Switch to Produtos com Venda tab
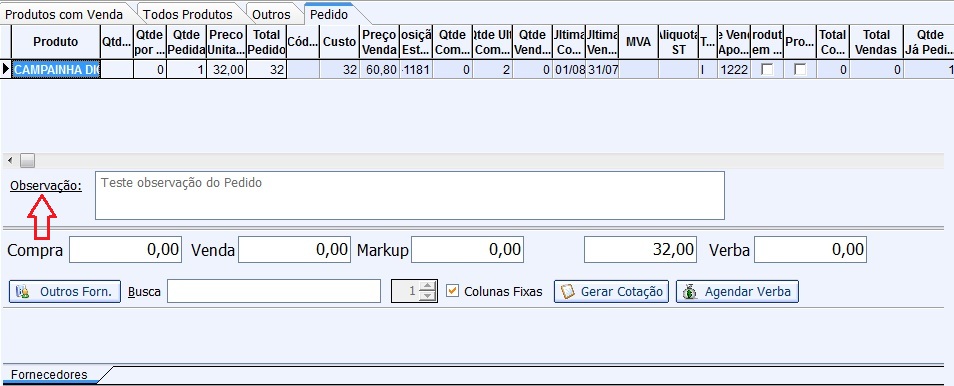 click(64, 14)
